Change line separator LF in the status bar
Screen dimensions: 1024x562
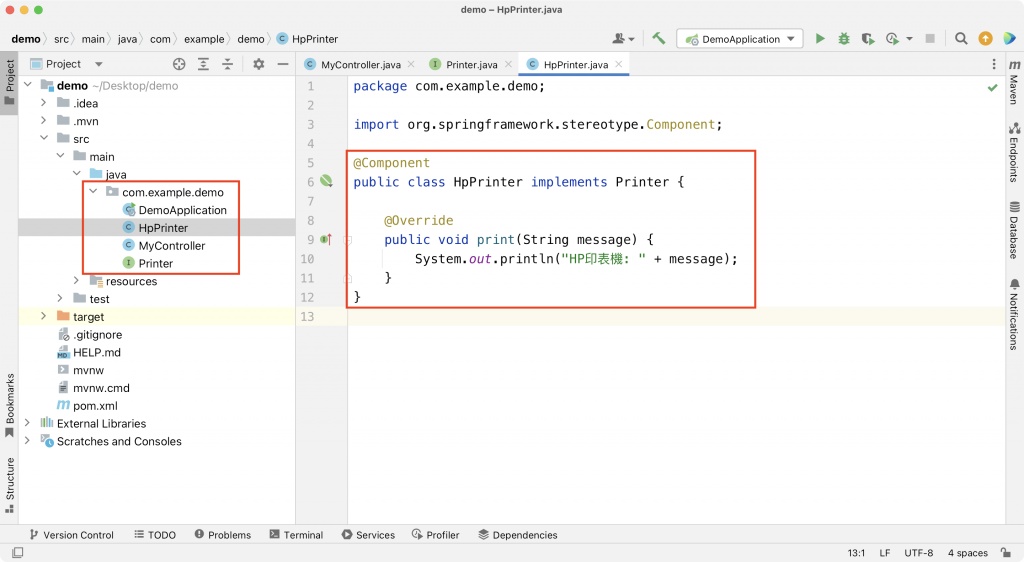click(885, 553)
